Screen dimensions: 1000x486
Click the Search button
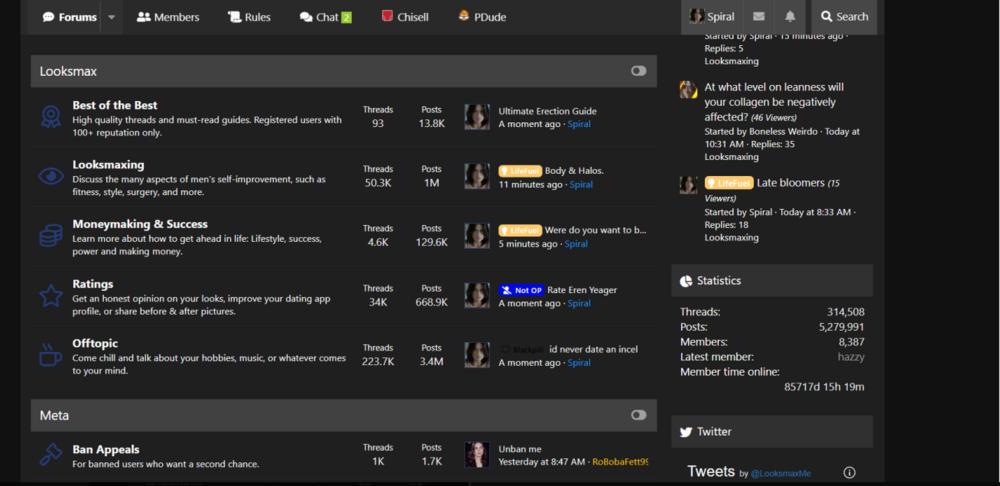coord(844,17)
